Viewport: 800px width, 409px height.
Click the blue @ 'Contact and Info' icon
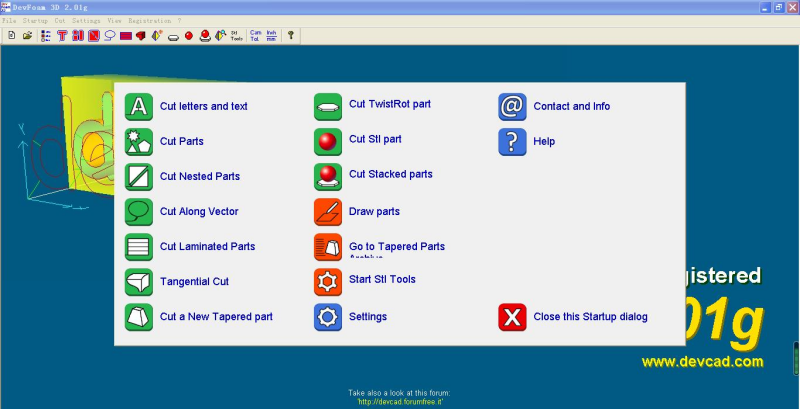[x=512, y=107]
